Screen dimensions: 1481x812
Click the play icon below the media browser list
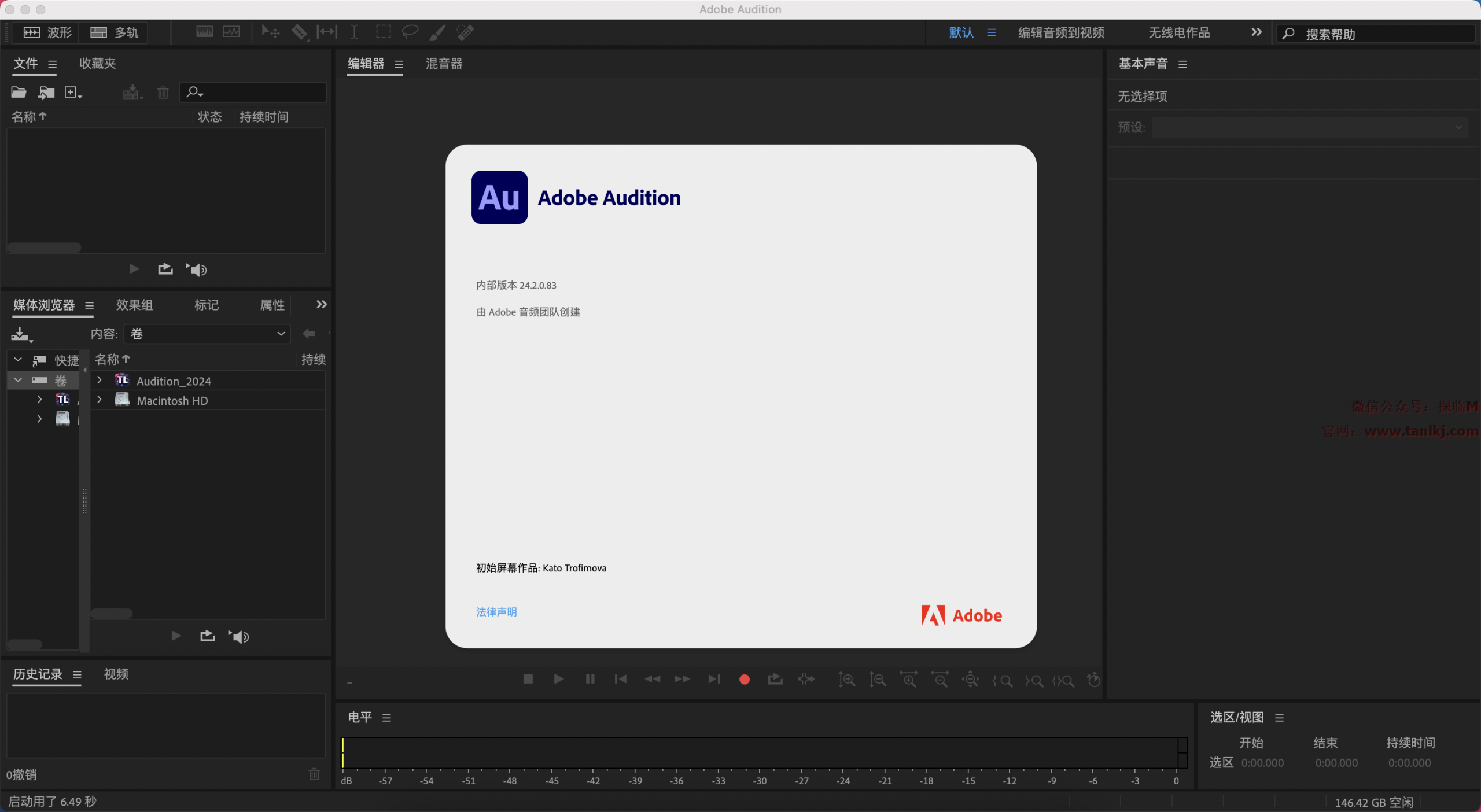(x=176, y=636)
